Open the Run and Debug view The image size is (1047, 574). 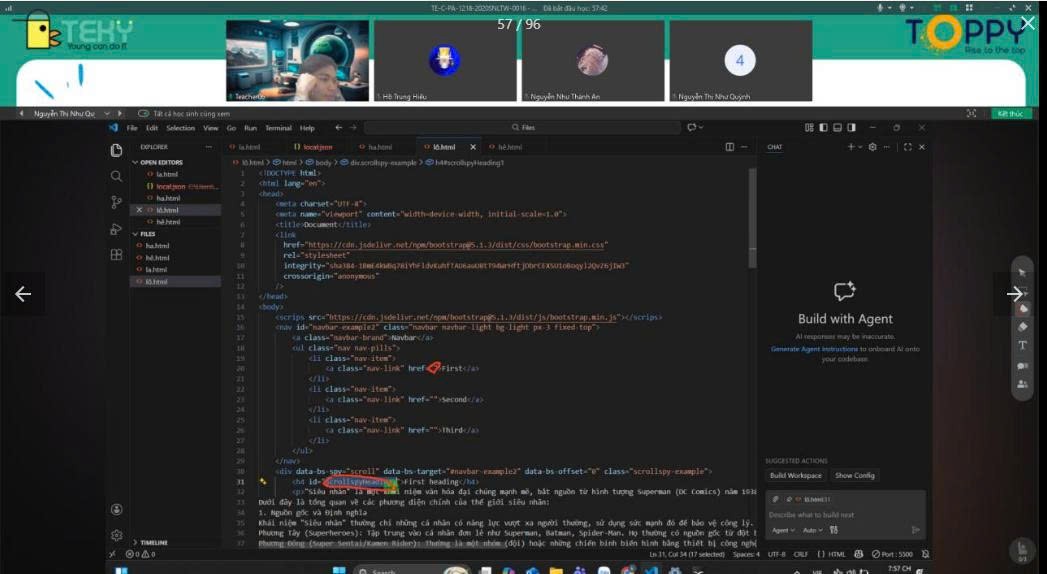point(116,229)
